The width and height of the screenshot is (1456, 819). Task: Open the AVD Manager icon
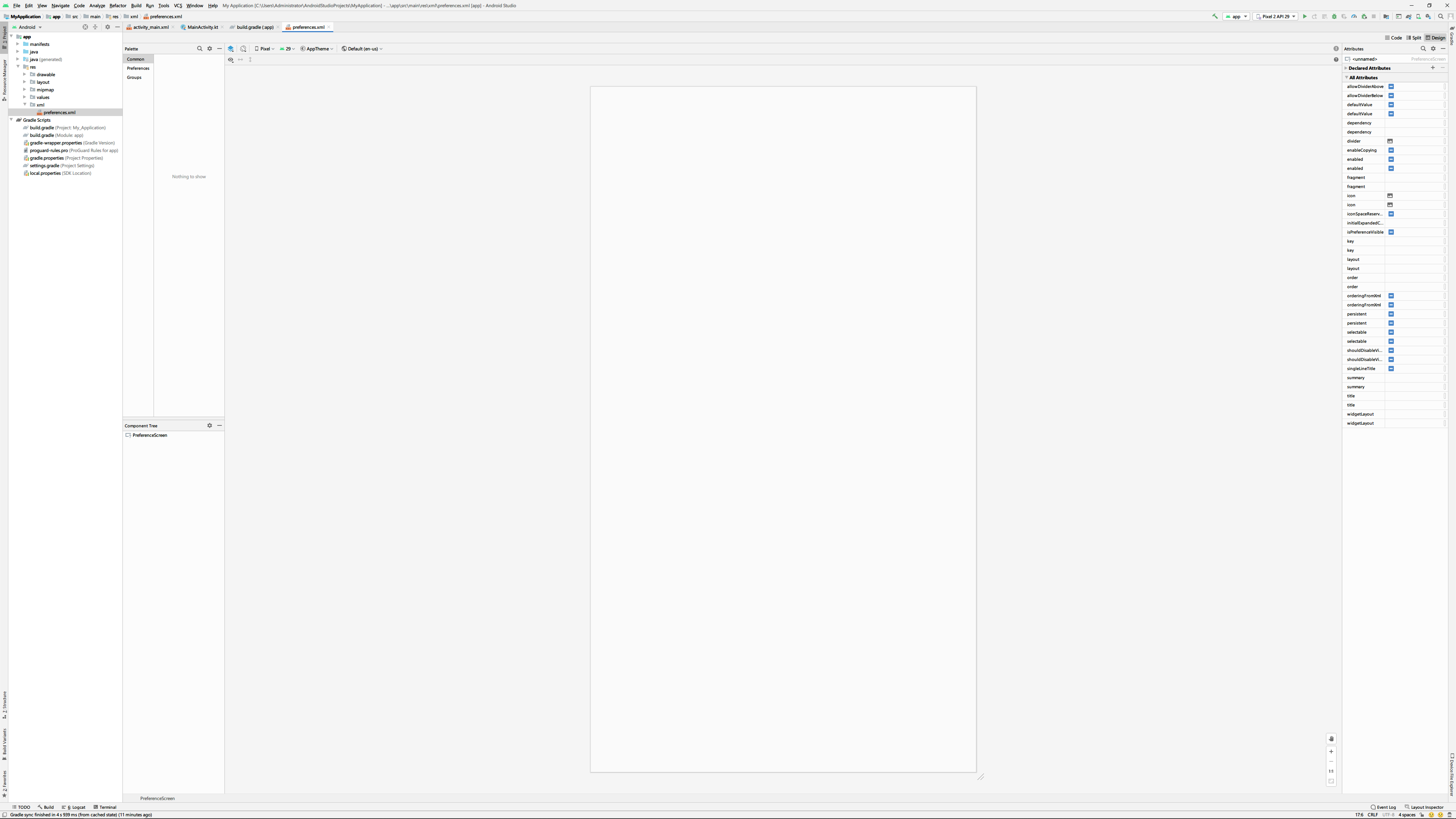click(1419, 16)
